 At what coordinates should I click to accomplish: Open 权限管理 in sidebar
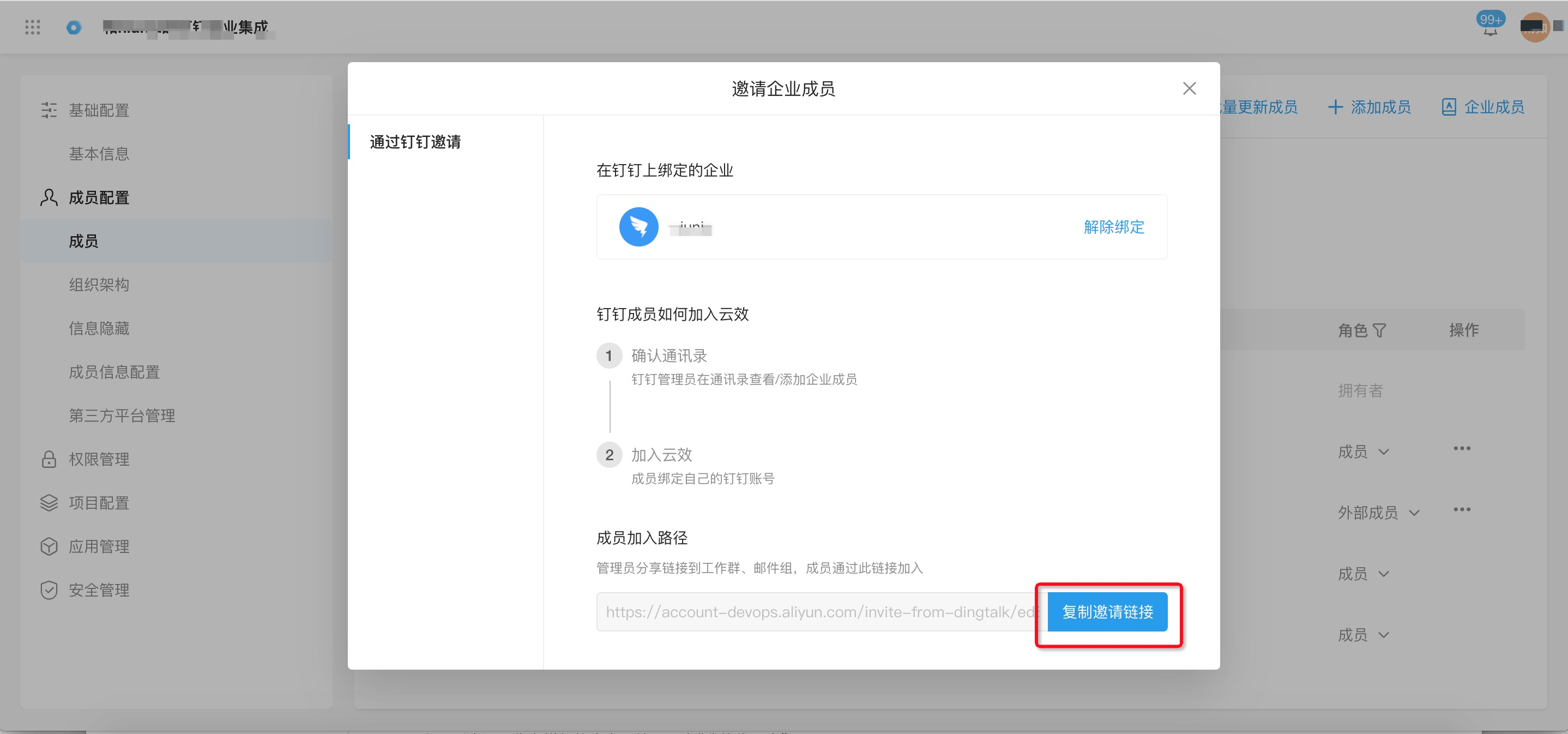[x=99, y=460]
